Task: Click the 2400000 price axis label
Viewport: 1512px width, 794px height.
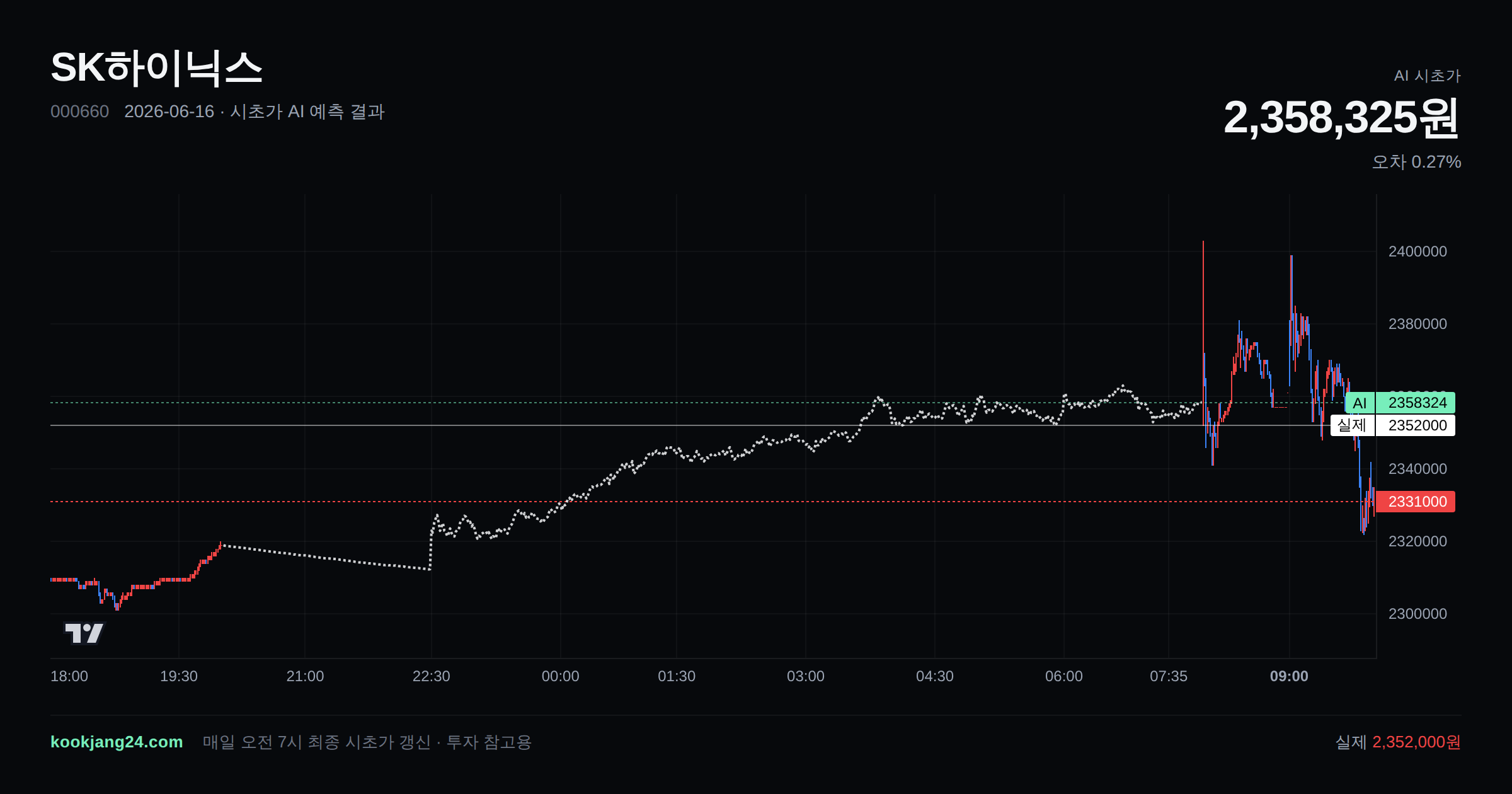Action: pos(1417,251)
